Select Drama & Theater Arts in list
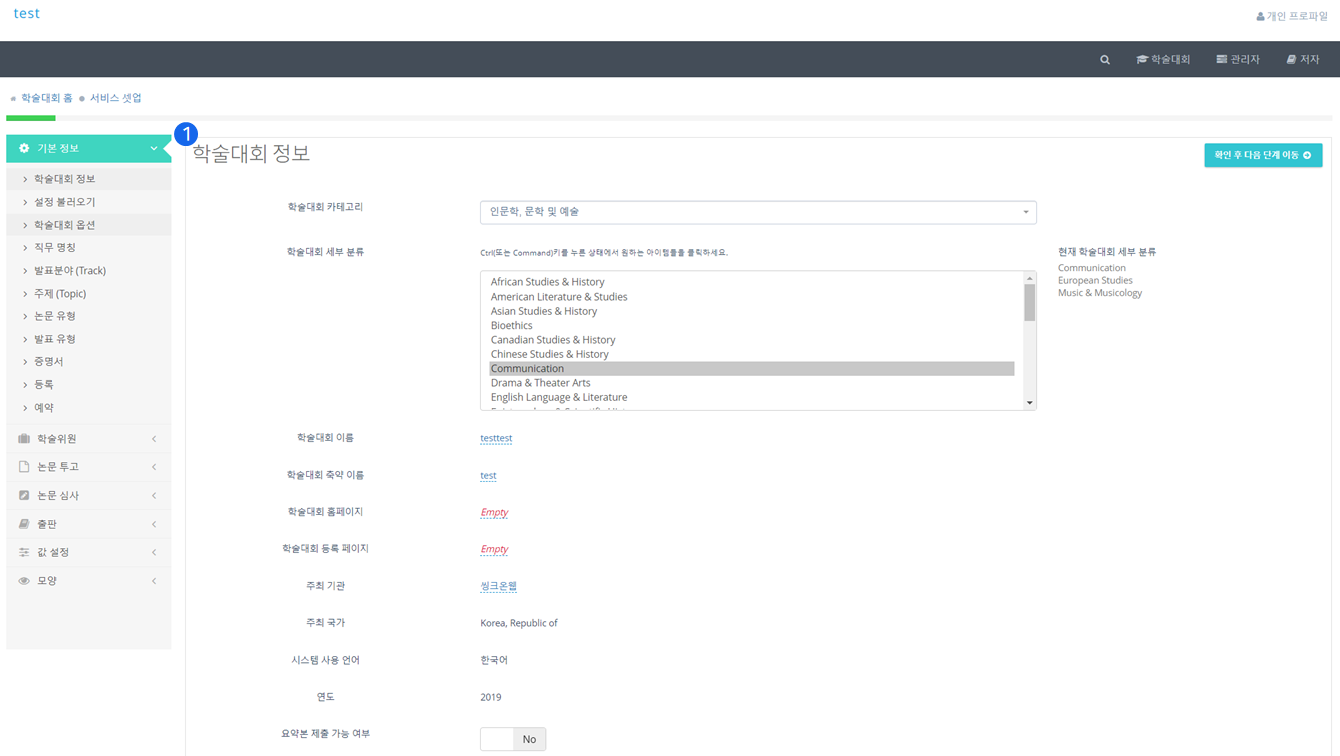Viewport: 1340px width, 756px height. click(x=751, y=383)
